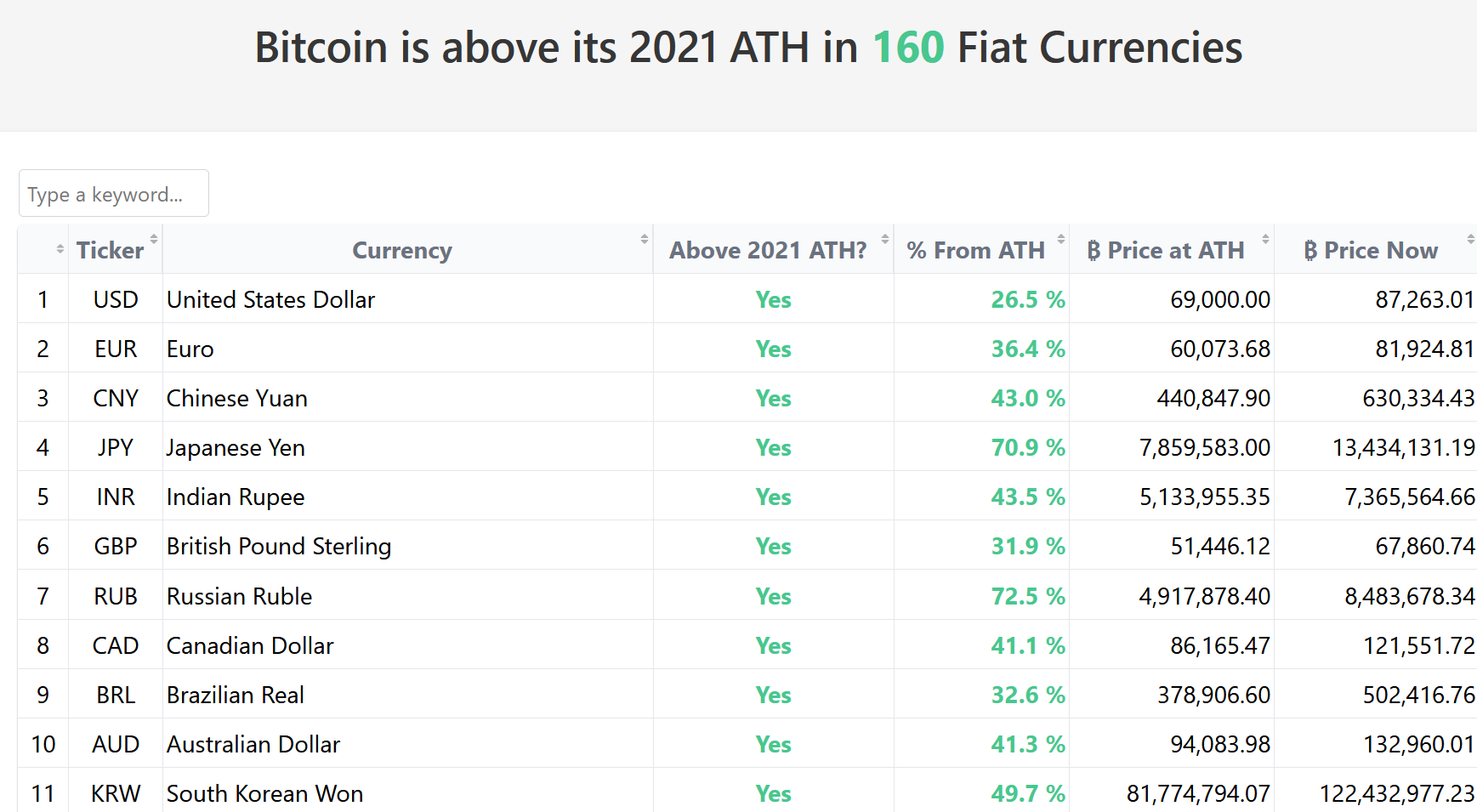Viewport: 1477px width, 812px height.
Task: Click the sort arrows beside Price Now
Action: click(x=1470, y=240)
